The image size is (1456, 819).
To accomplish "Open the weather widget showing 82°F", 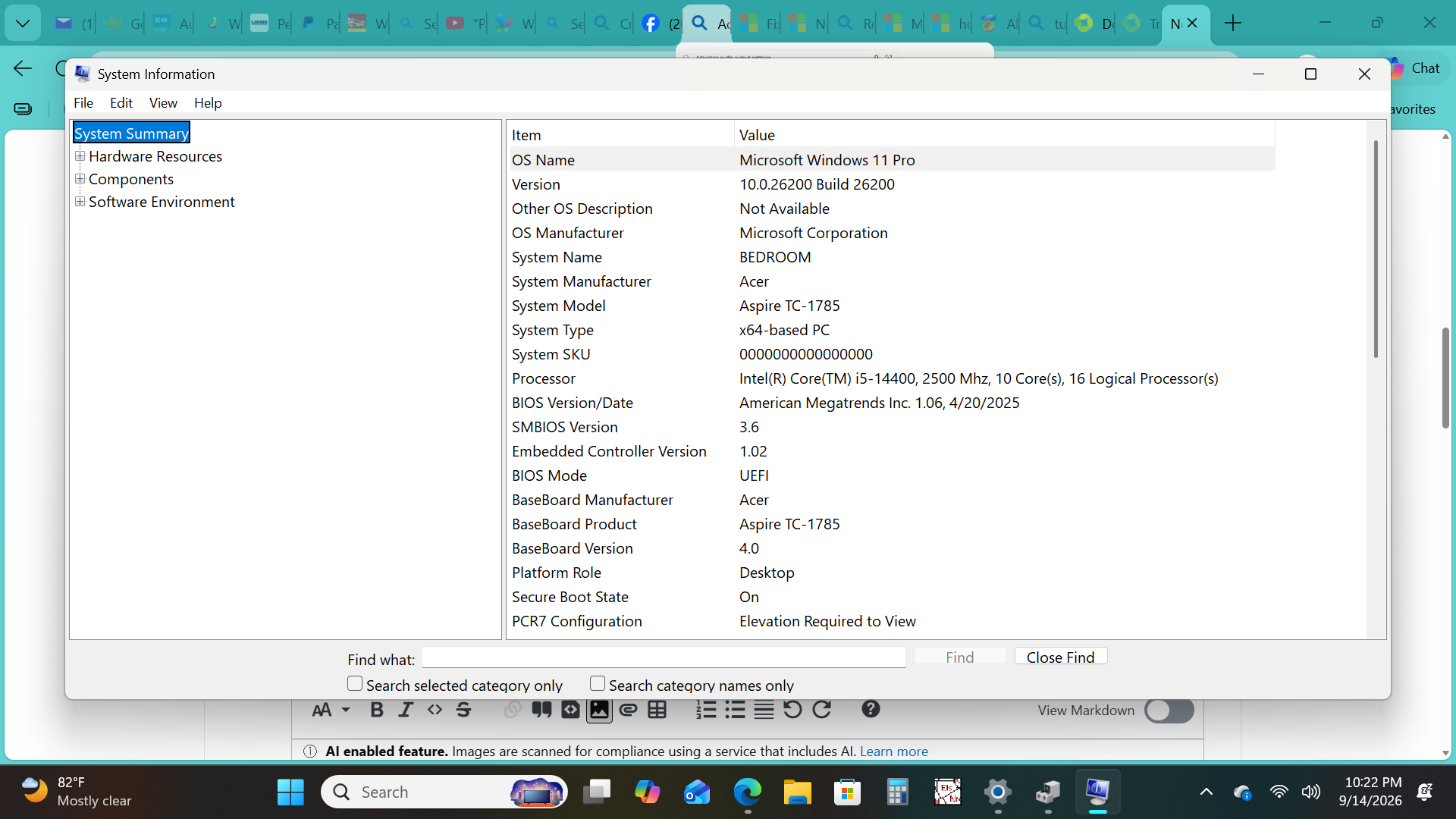I will coord(76,792).
